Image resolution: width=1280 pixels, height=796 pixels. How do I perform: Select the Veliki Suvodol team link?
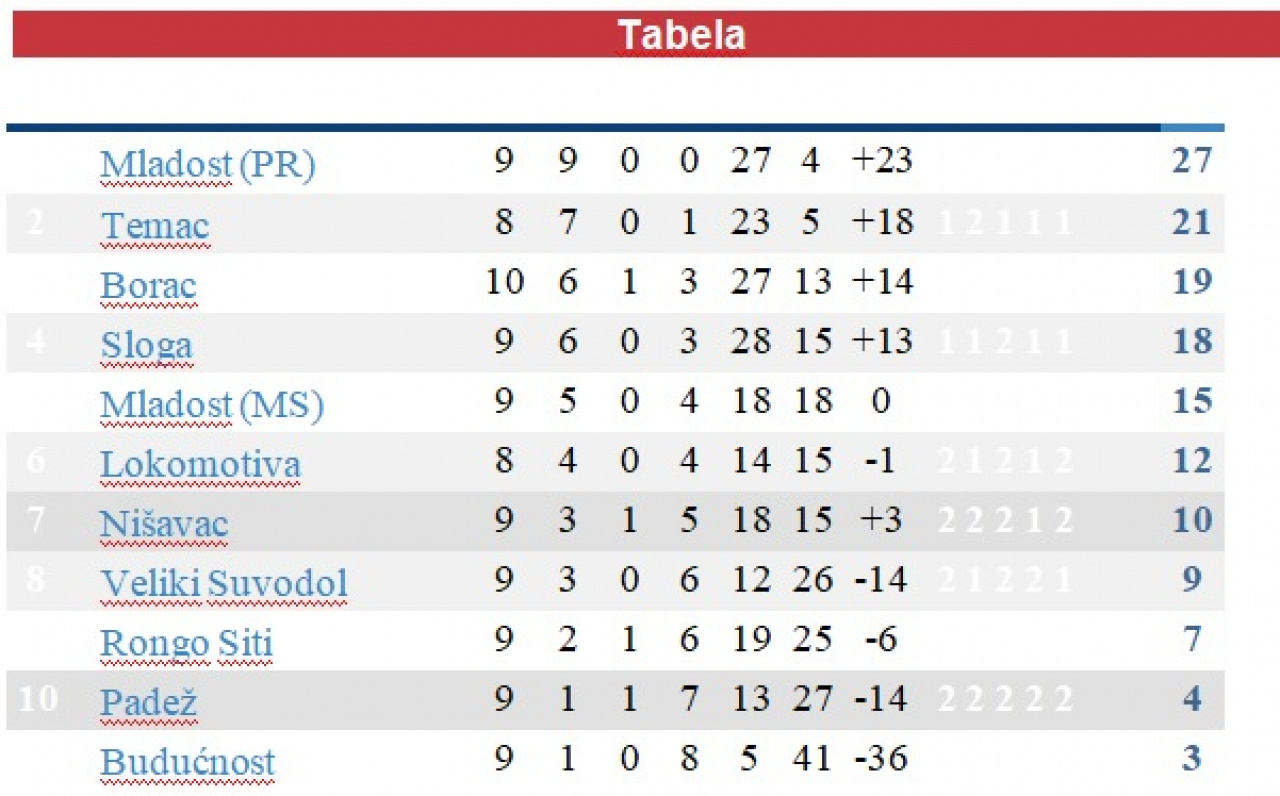pos(224,582)
